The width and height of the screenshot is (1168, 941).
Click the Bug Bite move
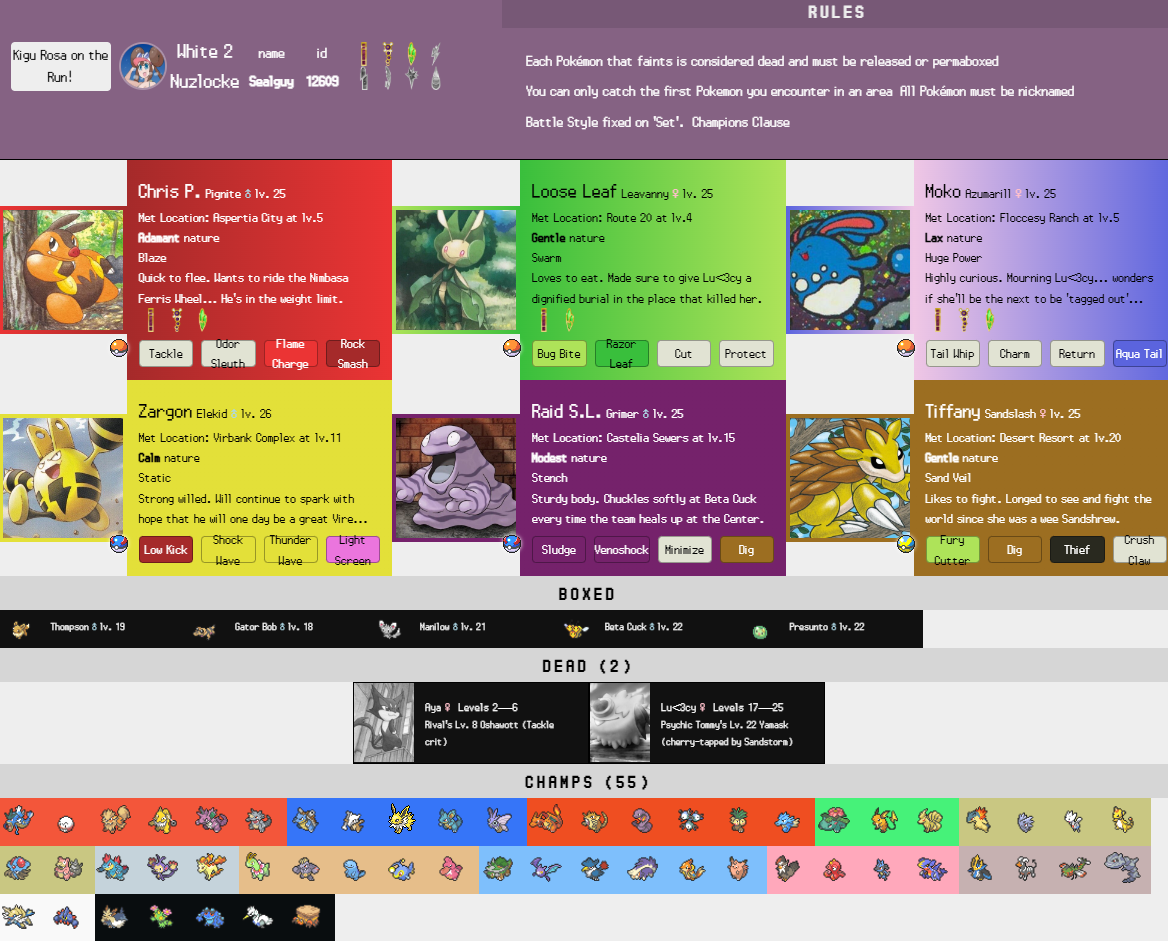click(x=559, y=354)
